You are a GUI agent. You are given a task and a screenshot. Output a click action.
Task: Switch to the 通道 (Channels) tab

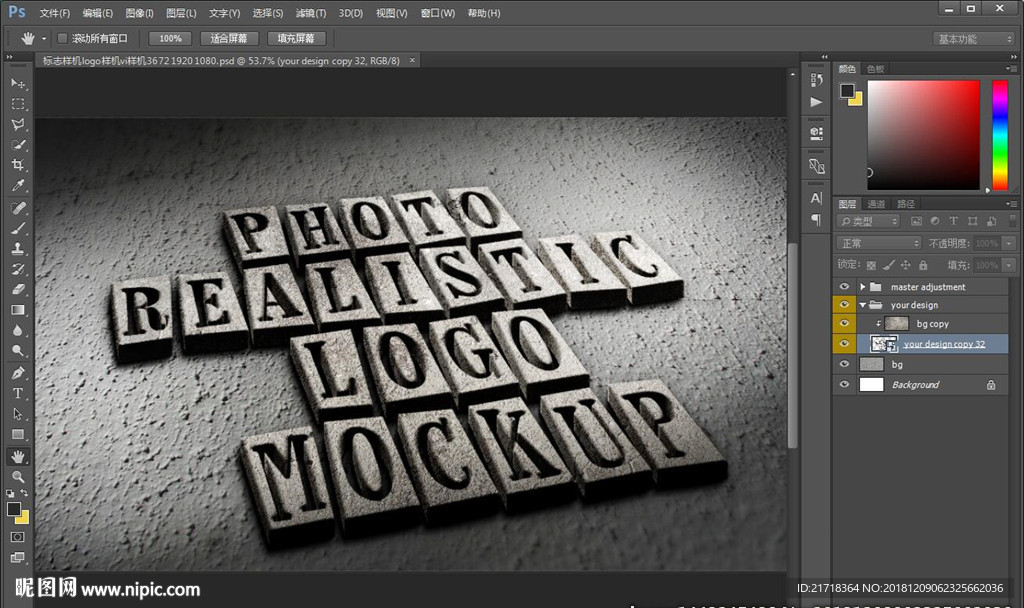(876, 203)
